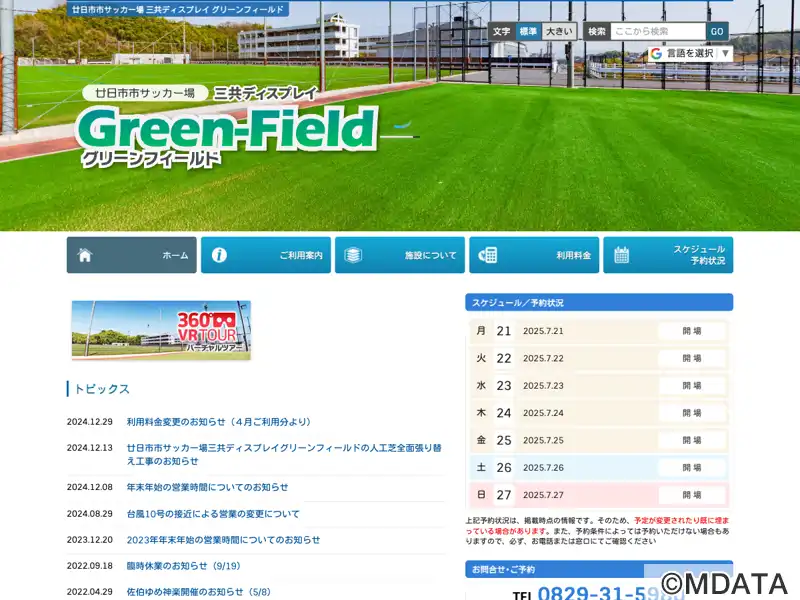Click the topic date 2024.08.29

click(x=90, y=514)
